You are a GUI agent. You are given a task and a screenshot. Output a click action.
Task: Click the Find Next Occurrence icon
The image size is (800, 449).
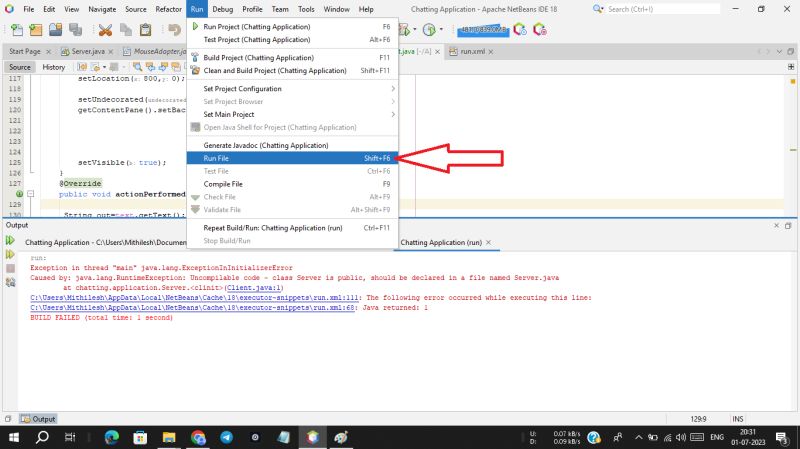click(x=163, y=67)
